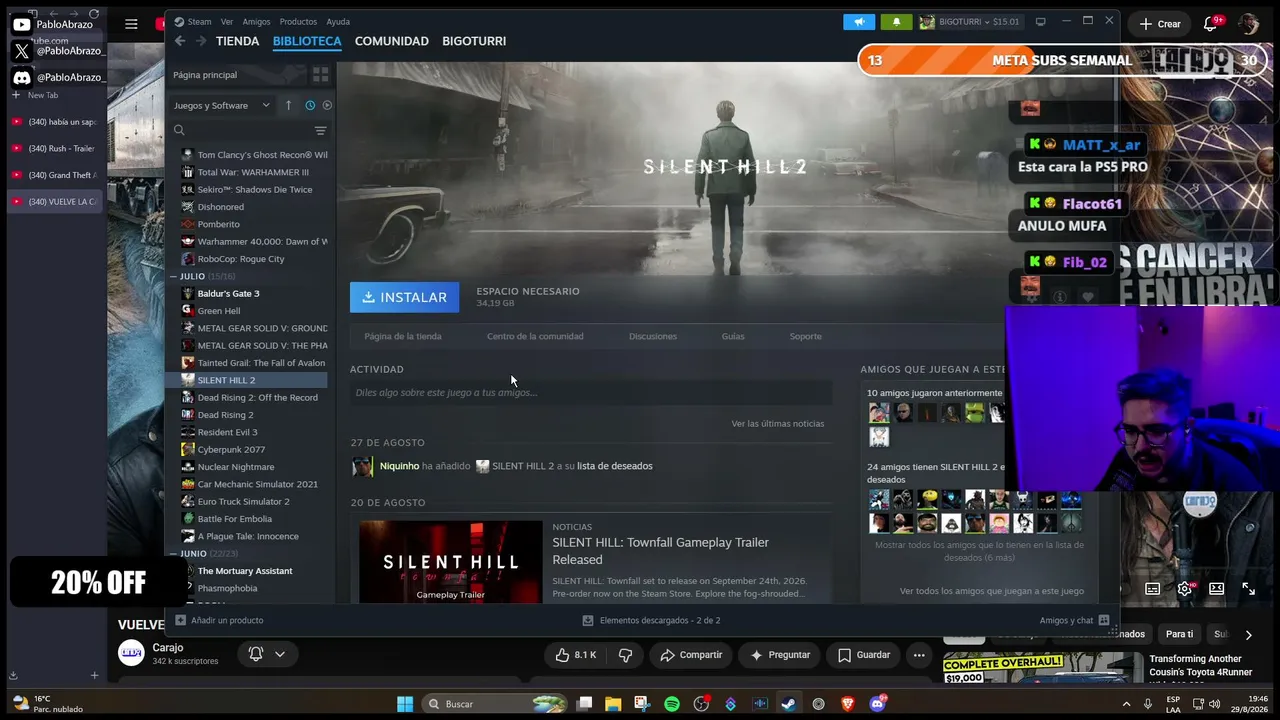
Task: Open YouTube more actions ellipsis button
Action: click(919, 655)
